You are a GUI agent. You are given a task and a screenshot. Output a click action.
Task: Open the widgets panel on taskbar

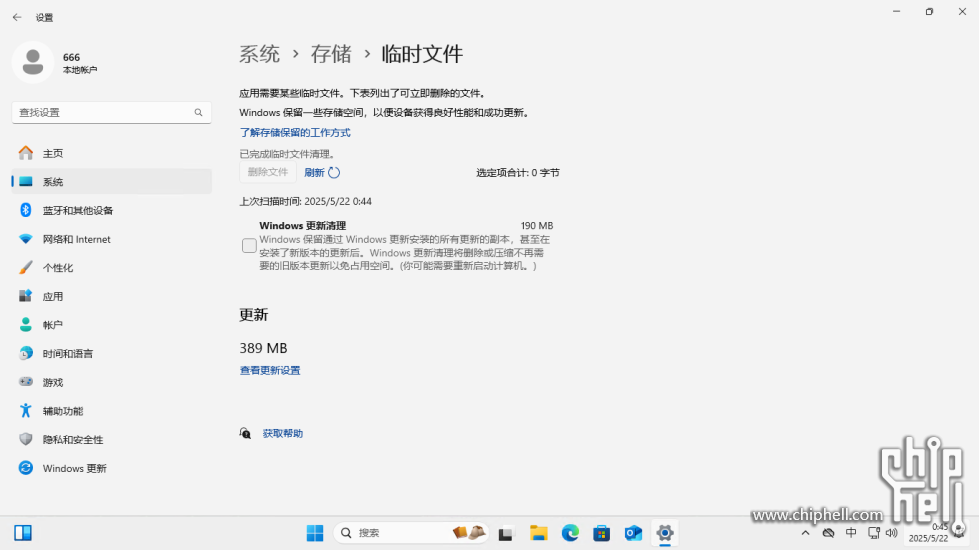point(23,533)
